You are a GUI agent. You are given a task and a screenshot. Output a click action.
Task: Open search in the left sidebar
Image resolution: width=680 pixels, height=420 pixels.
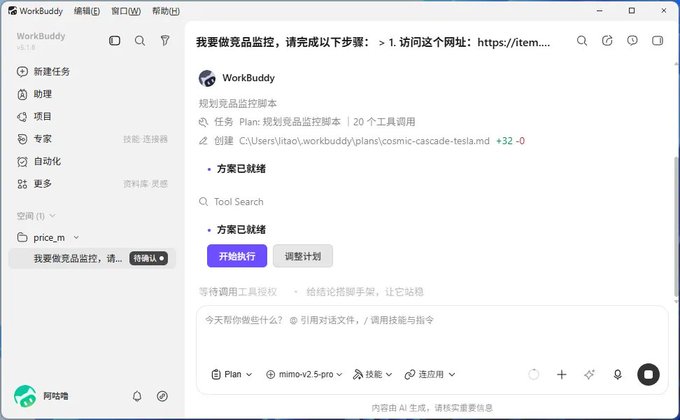pyautogui.click(x=140, y=41)
